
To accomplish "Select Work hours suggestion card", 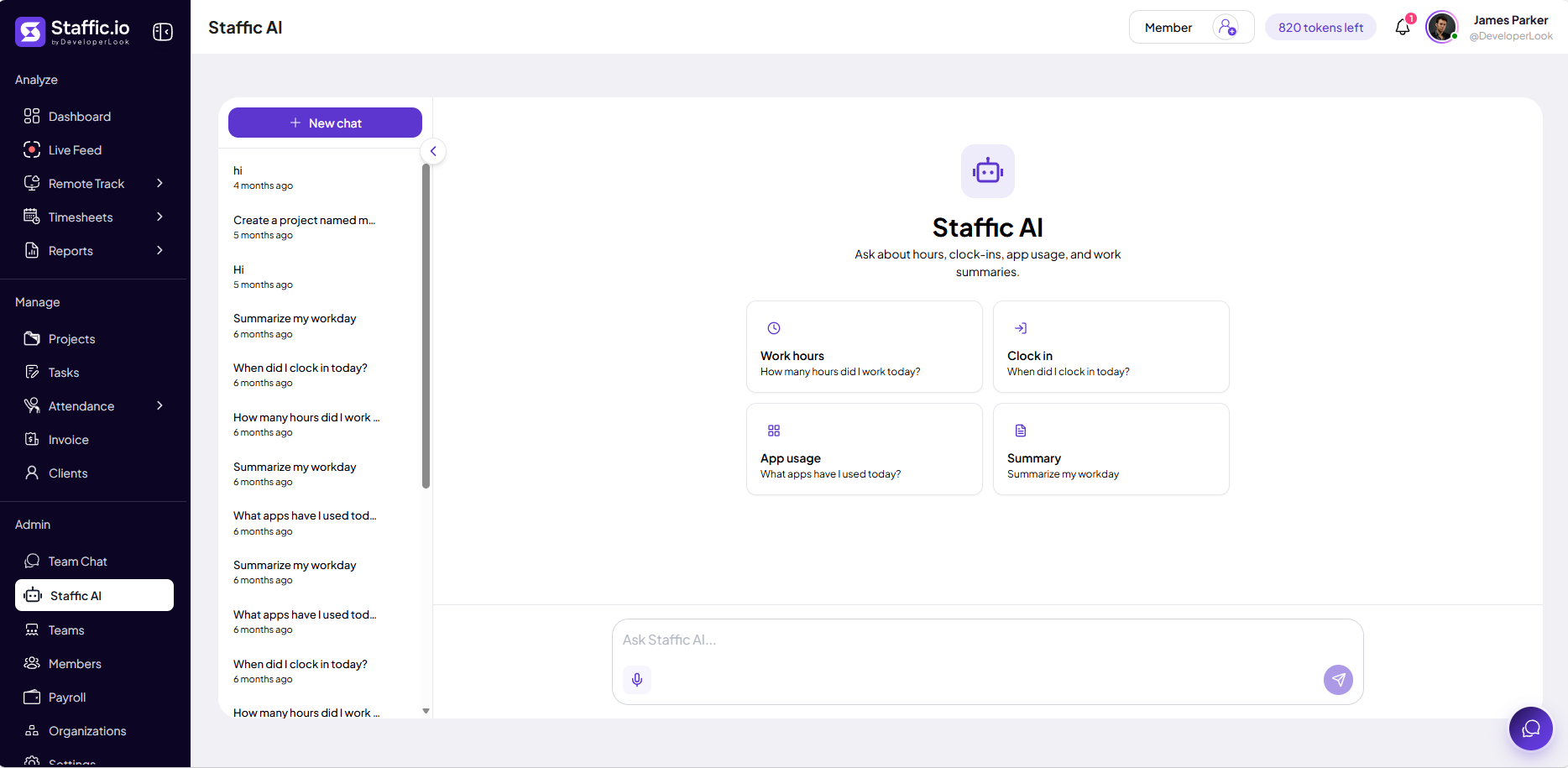I will [x=865, y=347].
